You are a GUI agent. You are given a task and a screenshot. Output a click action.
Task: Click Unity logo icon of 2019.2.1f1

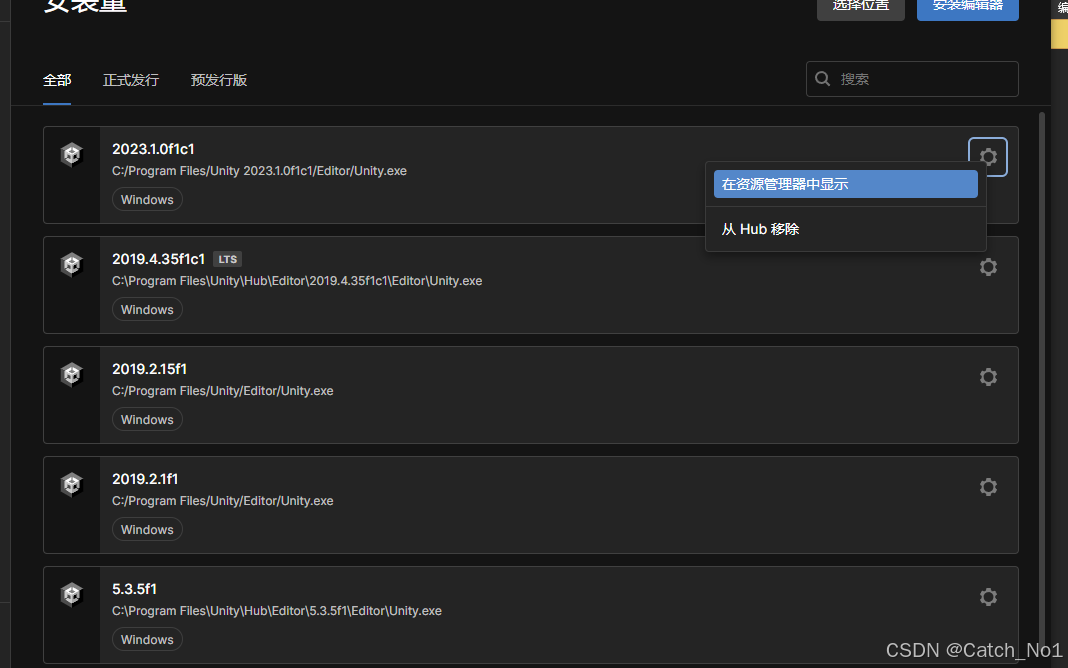72,484
